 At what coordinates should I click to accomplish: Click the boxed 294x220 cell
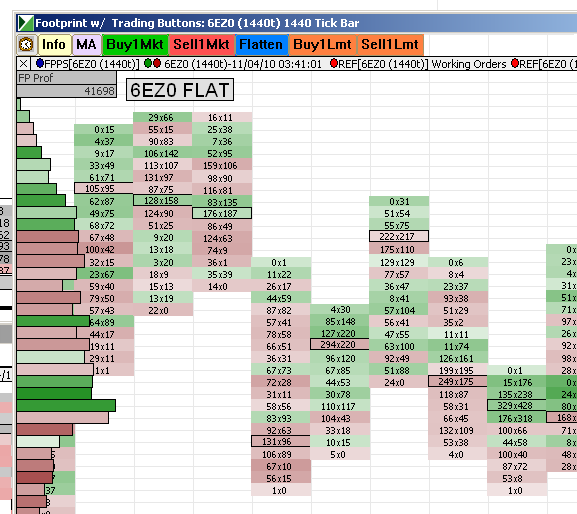pos(339,344)
